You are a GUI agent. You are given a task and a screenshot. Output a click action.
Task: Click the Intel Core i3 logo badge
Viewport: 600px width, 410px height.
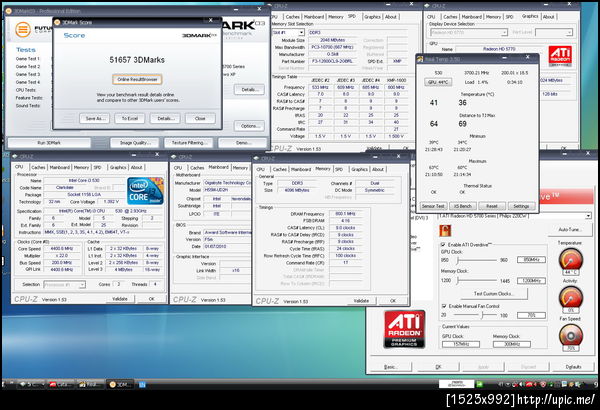point(145,191)
